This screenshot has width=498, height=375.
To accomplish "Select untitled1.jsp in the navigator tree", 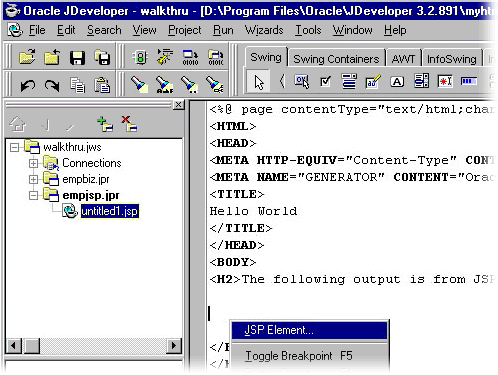I will point(110,211).
